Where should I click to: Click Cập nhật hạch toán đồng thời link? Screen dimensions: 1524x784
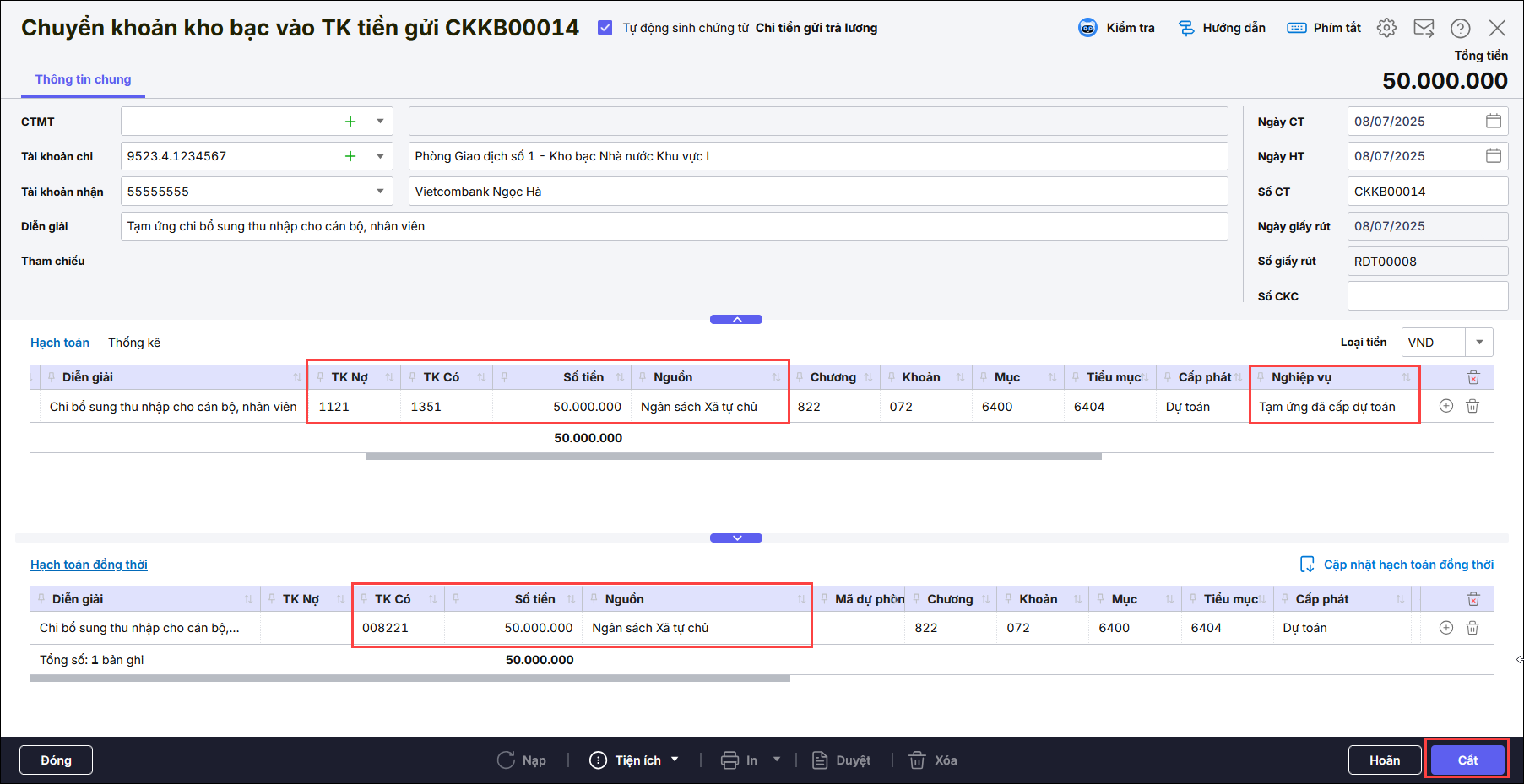pyautogui.click(x=1407, y=565)
